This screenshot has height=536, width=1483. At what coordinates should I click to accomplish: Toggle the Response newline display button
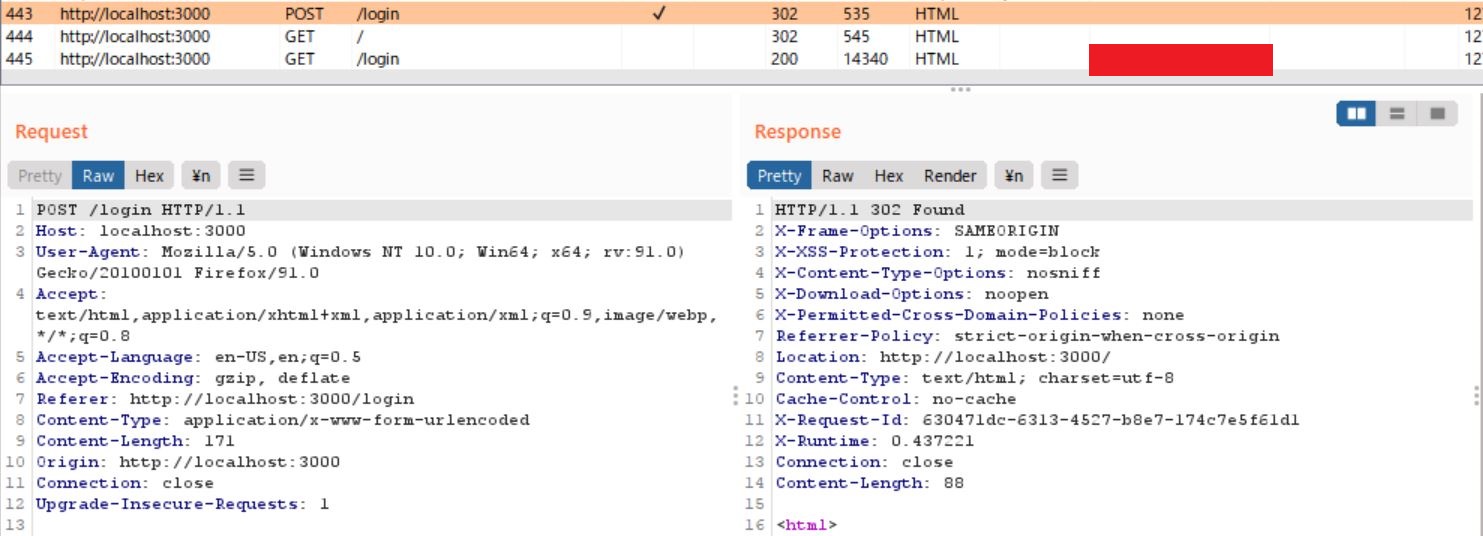tap(1014, 176)
